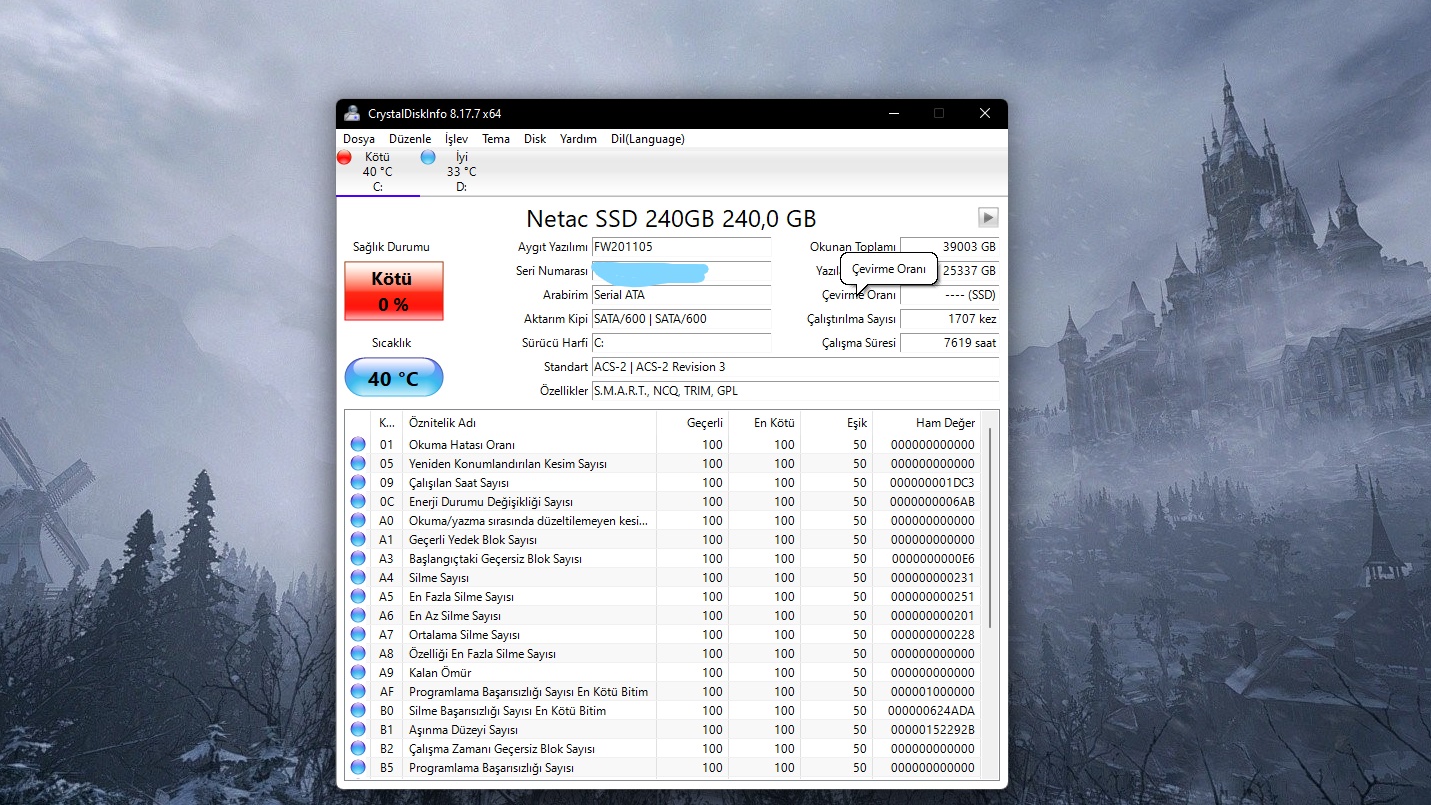The height and width of the screenshot is (805, 1431).
Task: Click status icon for Başlangıçtaki Geçersiz Blok Sayısı
Action: [x=358, y=559]
